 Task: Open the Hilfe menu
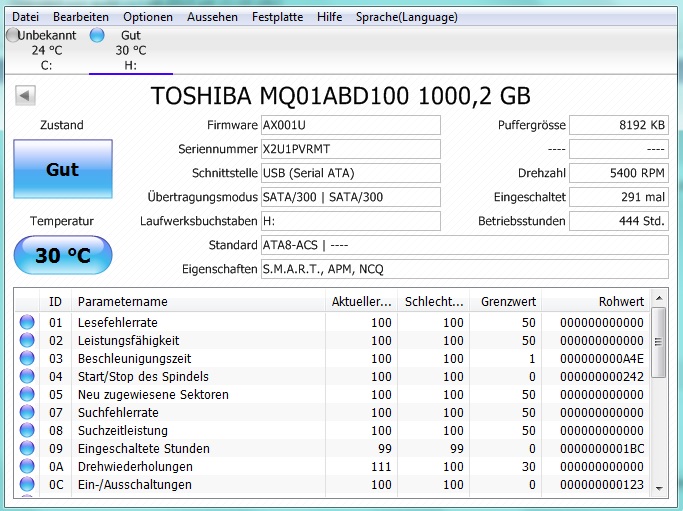pos(329,17)
